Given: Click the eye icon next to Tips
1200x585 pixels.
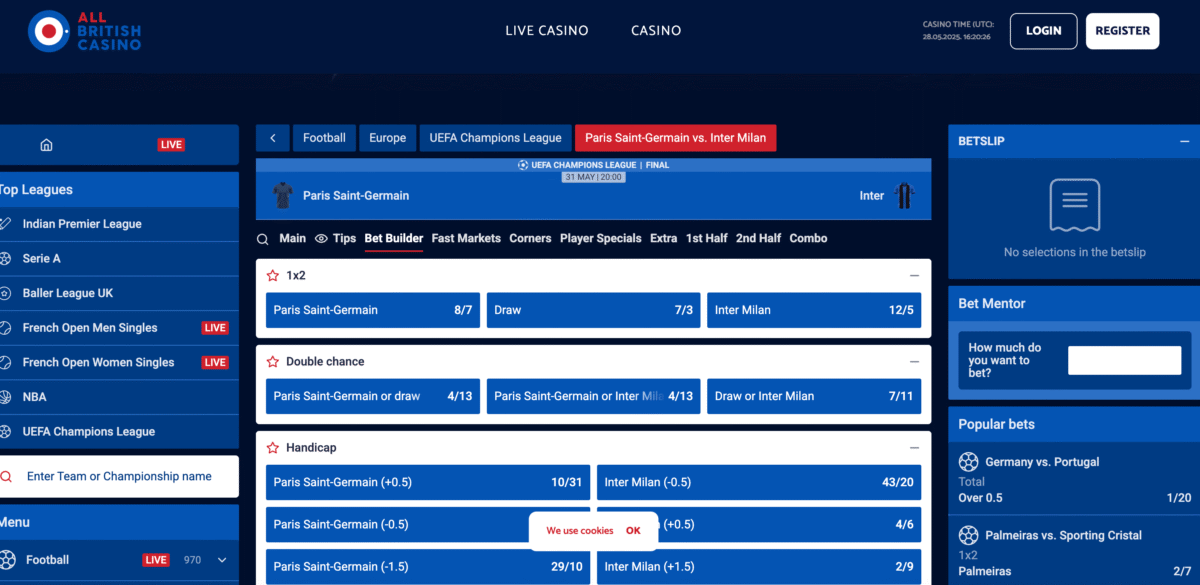Looking at the screenshot, I should tap(321, 239).
